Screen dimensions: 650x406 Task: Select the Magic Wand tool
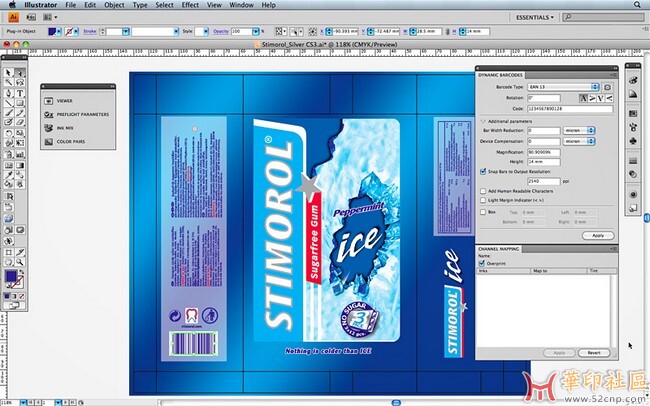tap(8, 83)
